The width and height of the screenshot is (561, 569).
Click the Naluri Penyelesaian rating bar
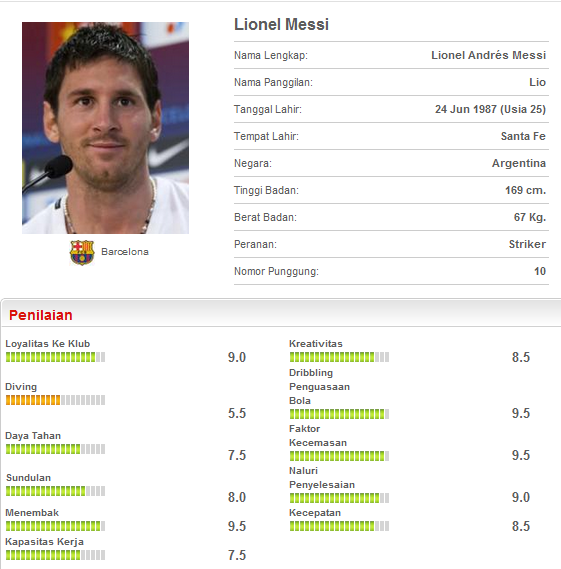coord(339,498)
